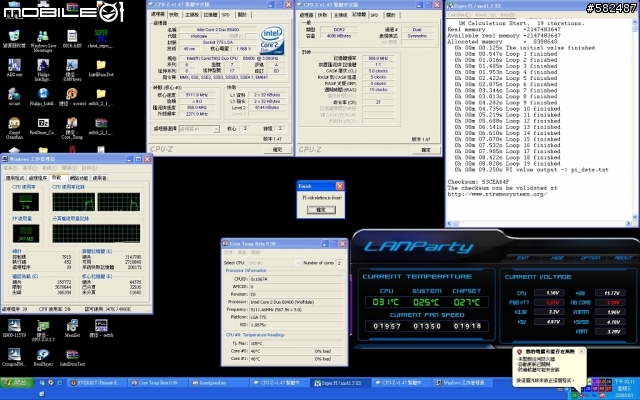Switch to Super PI taskbar button

(x=341, y=383)
